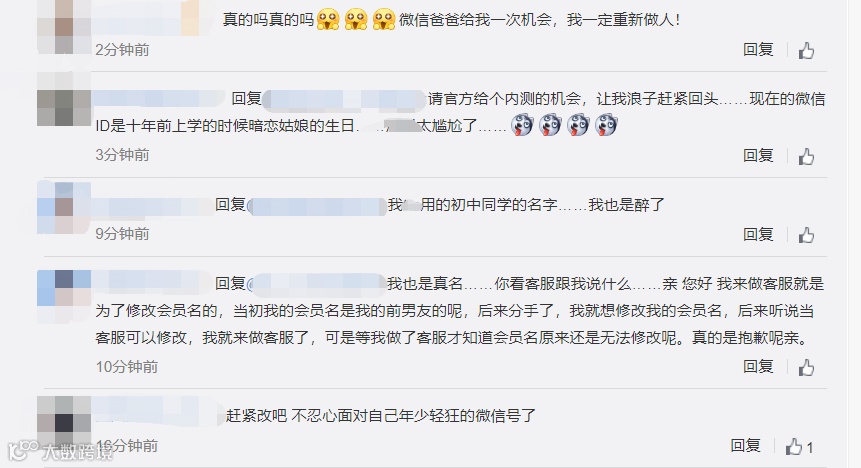This screenshot has width=861, height=468.
Task: Open avatar of the 9分钟前 commenter
Action: coord(64,208)
